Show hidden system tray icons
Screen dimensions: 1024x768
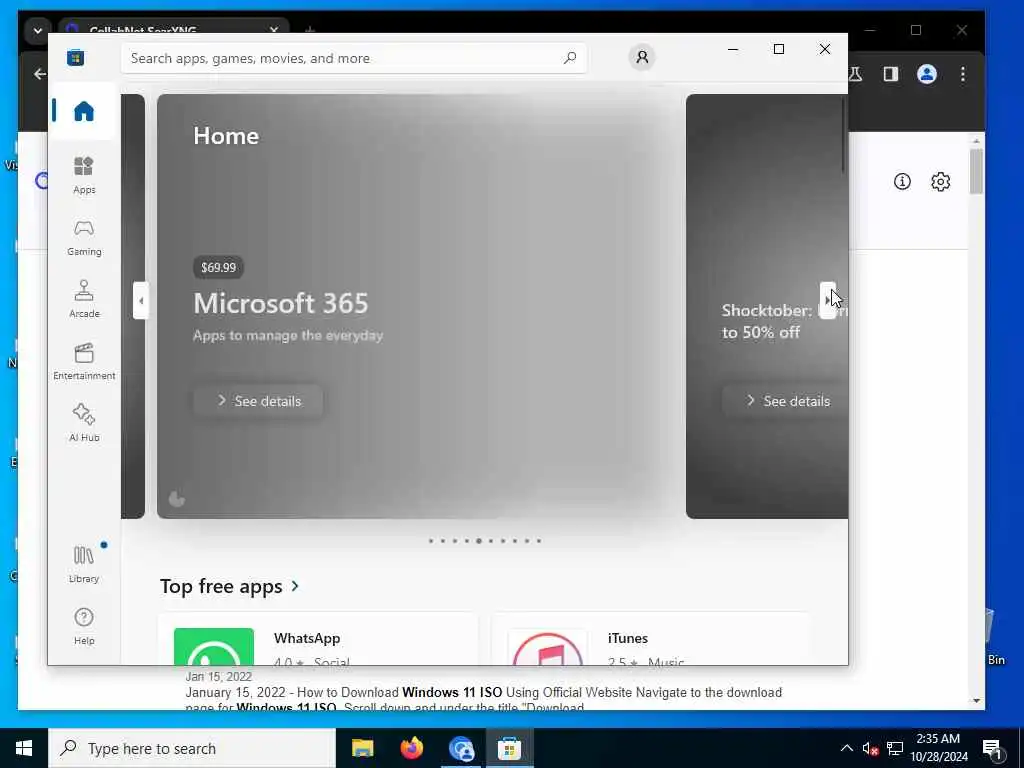tap(846, 748)
